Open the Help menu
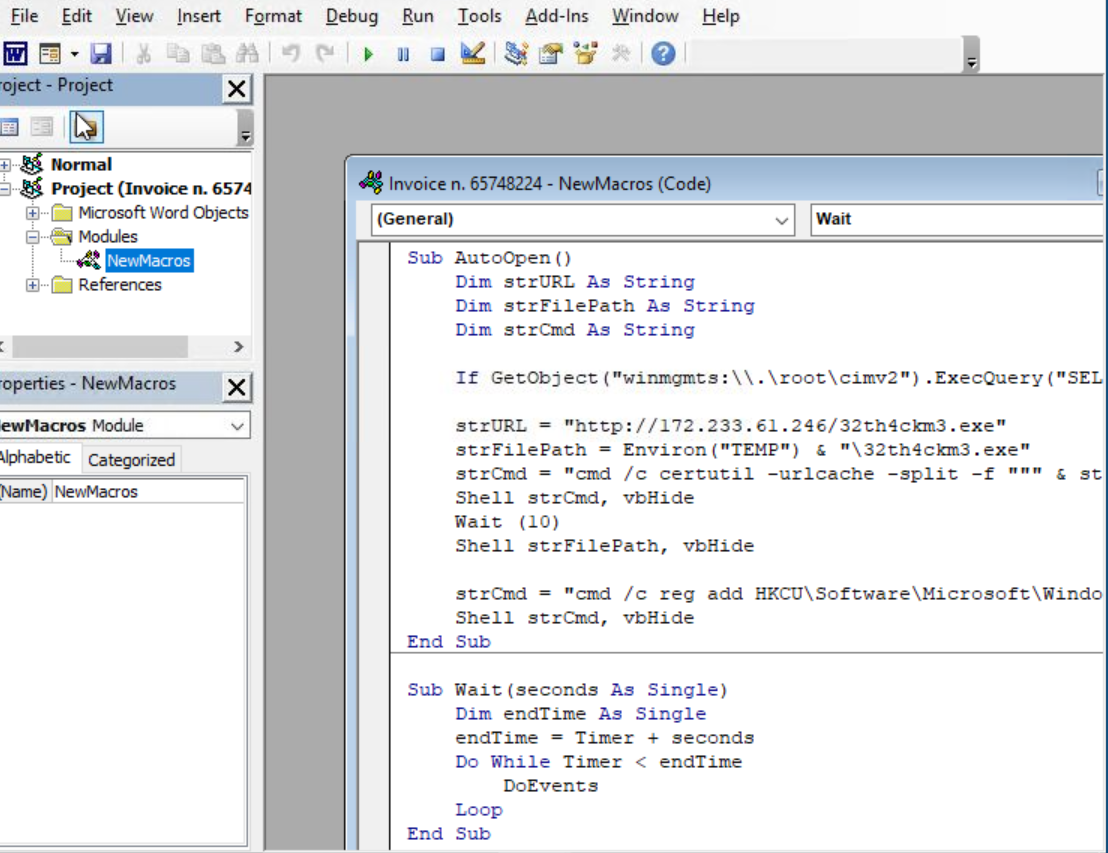Screen dimensions: 1108x853 (x=721, y=16)
